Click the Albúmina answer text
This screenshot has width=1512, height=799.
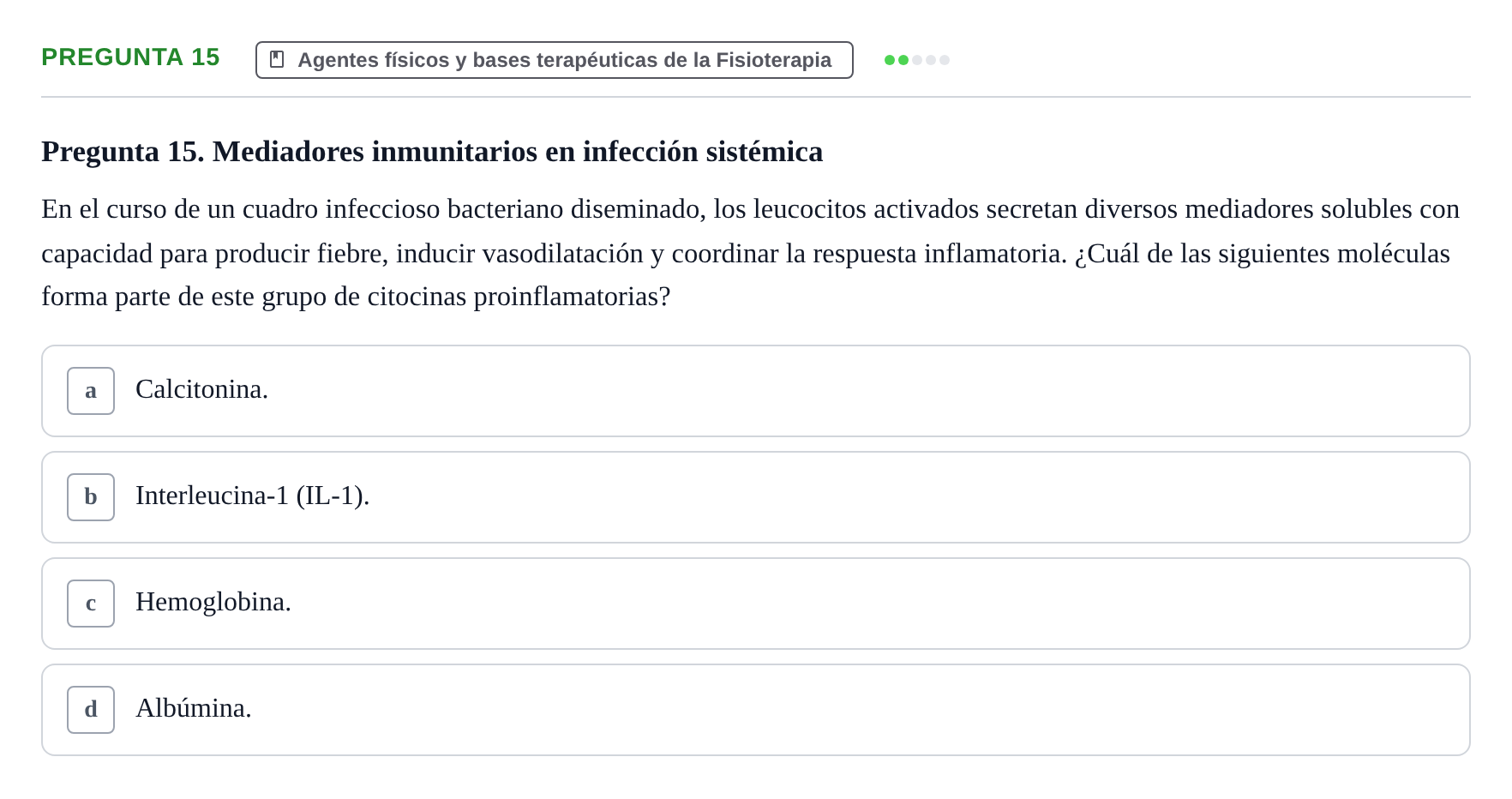(x=194, y=708)
